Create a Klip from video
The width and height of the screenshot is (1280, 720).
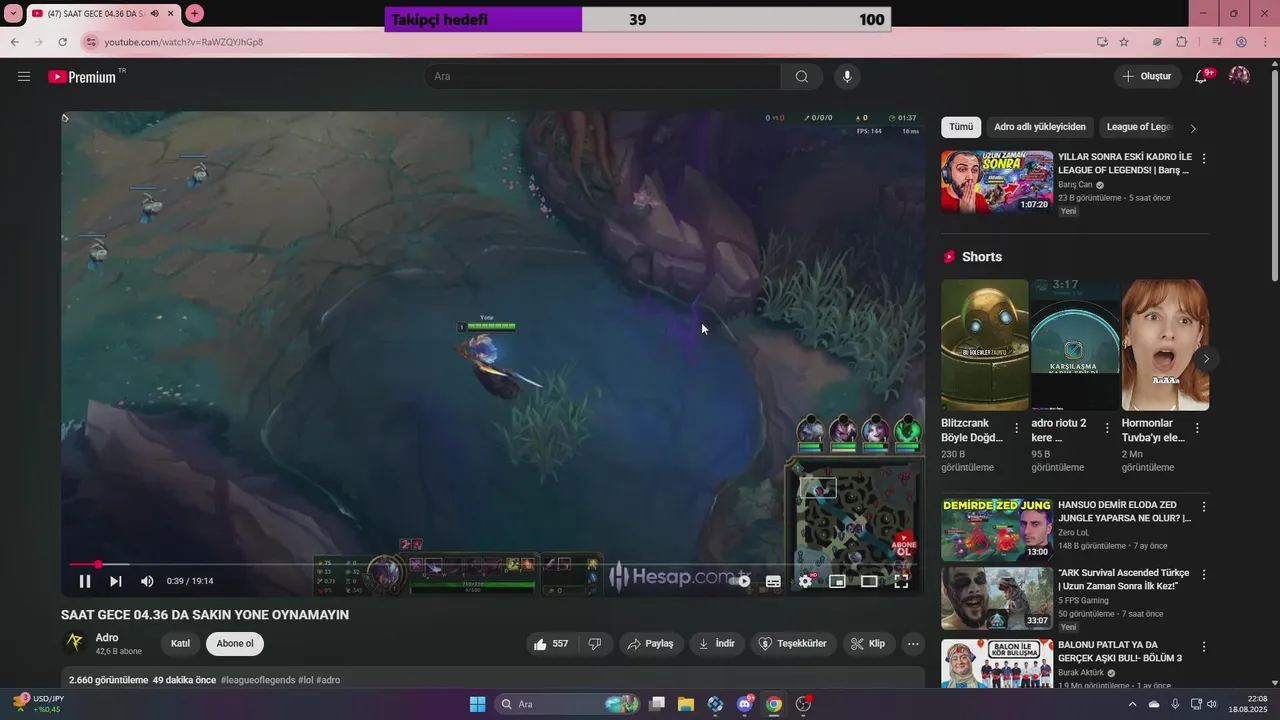pyautogui.click(x=868, y=644)
